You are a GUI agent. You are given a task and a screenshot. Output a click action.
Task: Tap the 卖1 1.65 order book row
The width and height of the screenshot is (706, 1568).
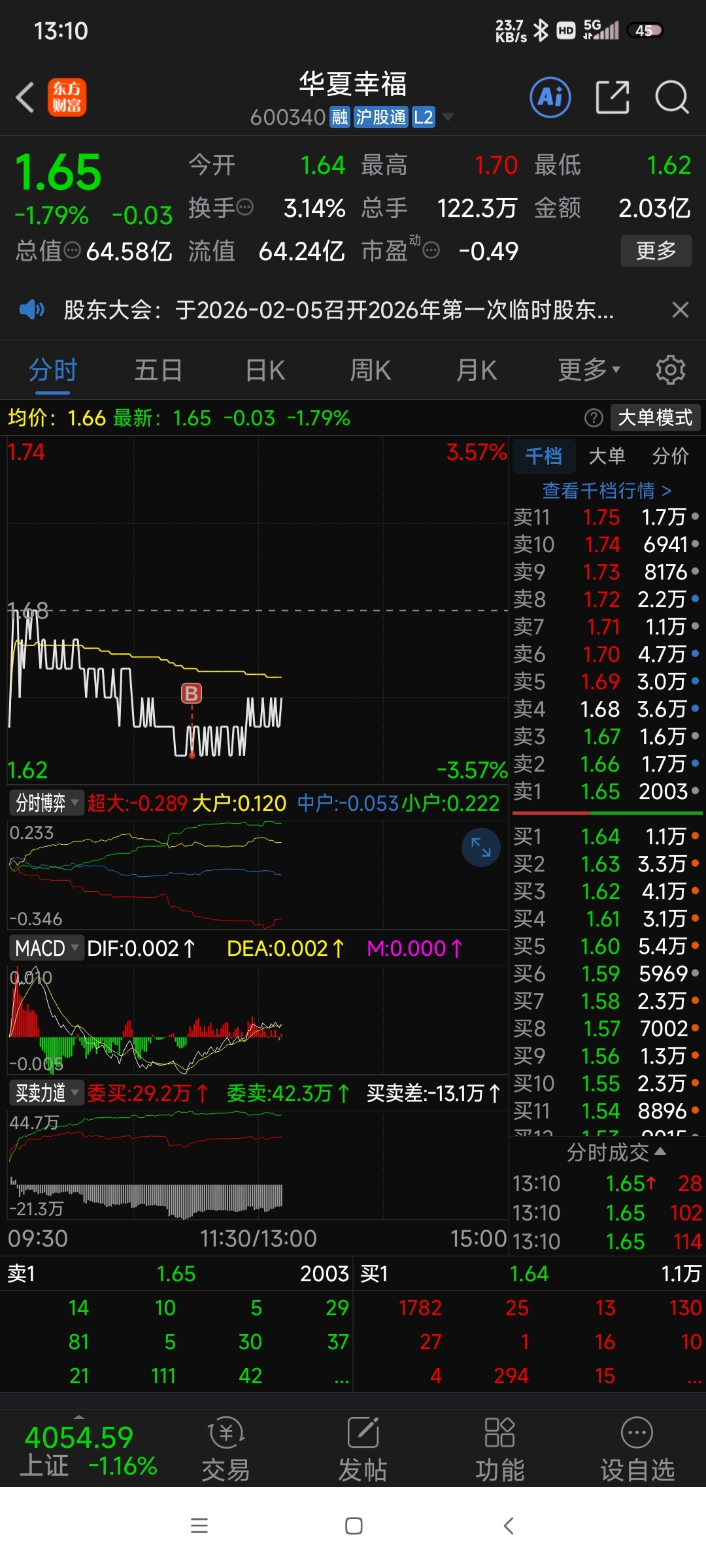tap(607, 791)
